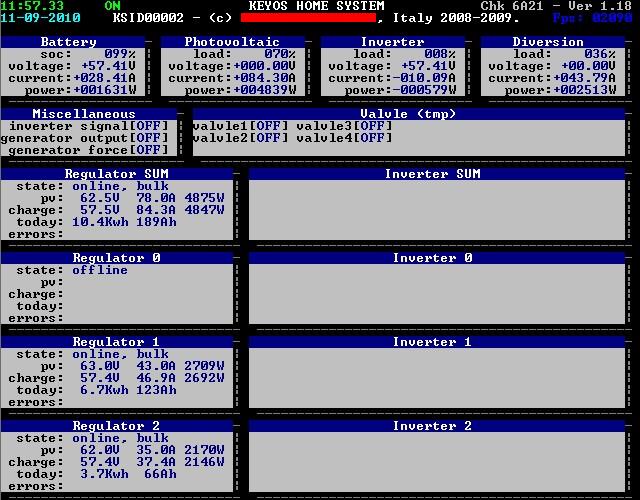
Task: Click Photovoltaic voltage +000.00V
Action: [264, 66]
